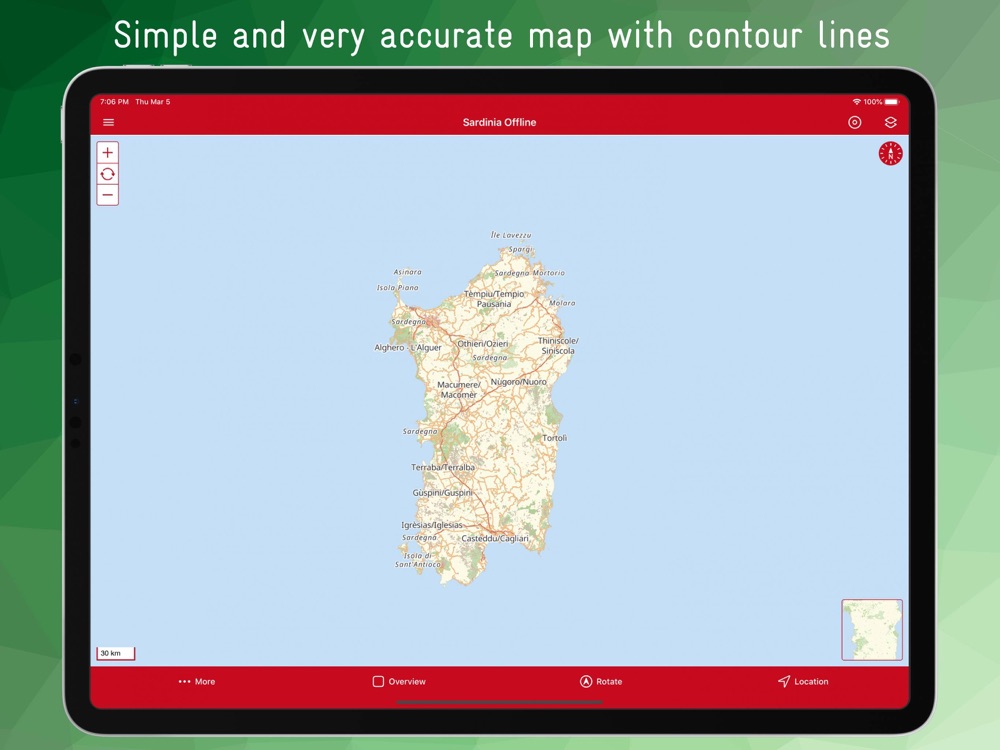Tap the Location button

click(x=803, y=681)
